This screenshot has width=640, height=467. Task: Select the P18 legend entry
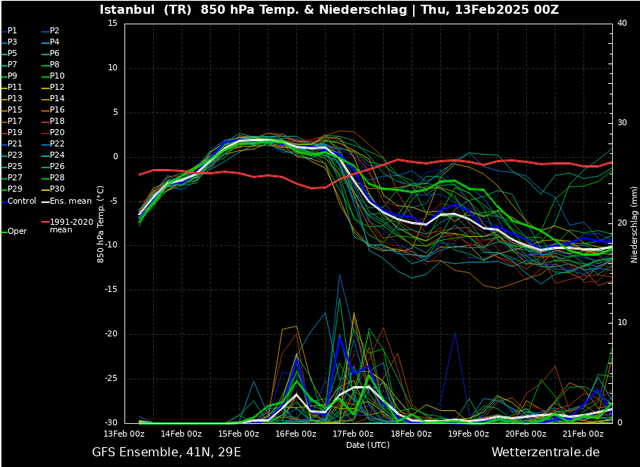point(53,121)
